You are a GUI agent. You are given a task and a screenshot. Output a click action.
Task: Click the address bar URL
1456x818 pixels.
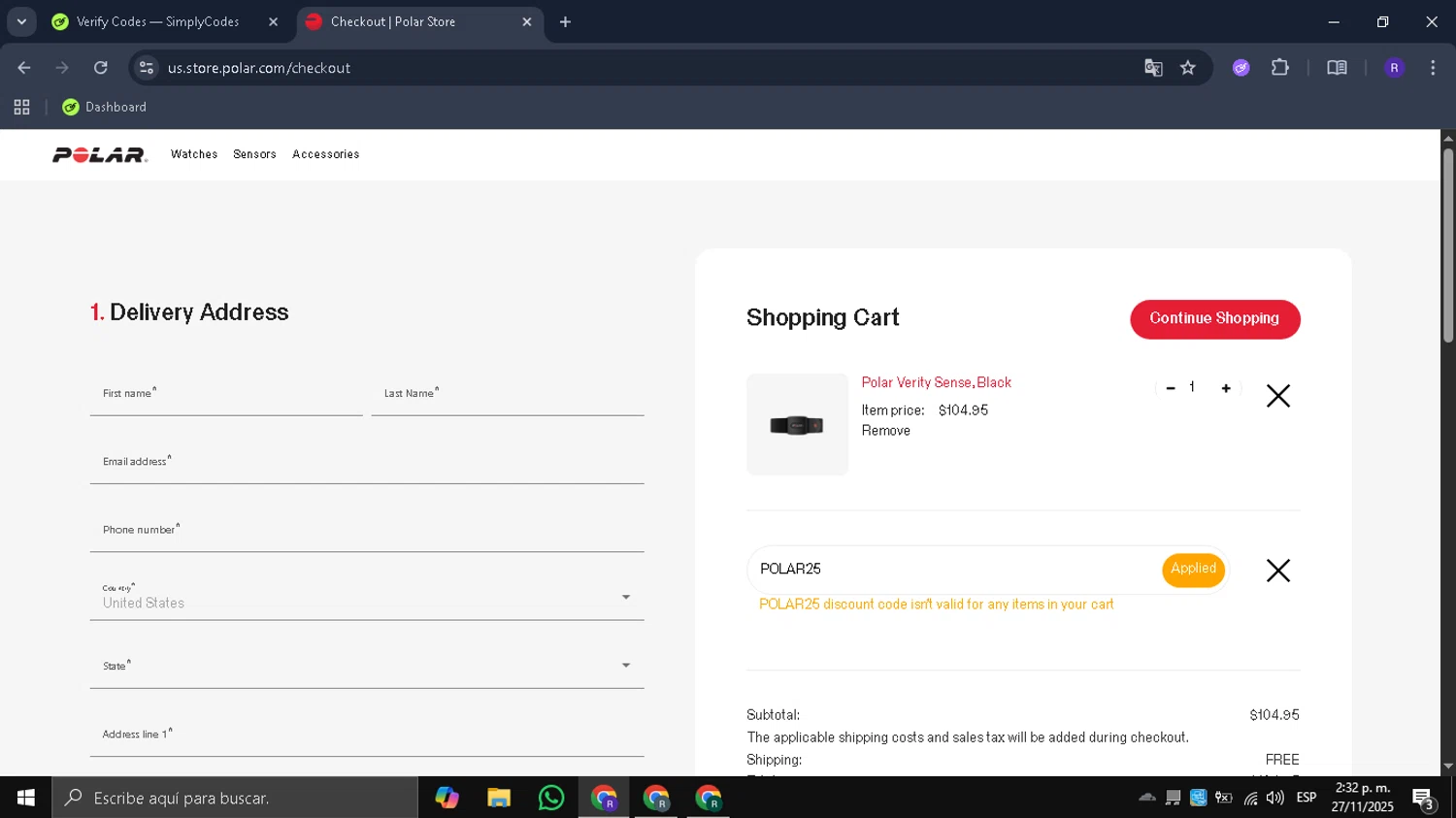click(259, 68)
